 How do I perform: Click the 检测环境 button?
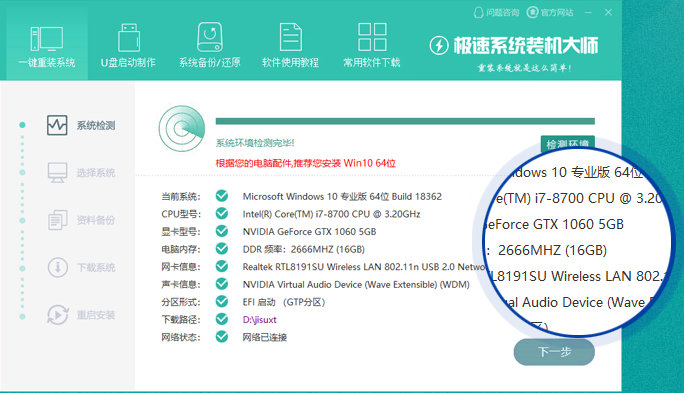click(568, 144)
